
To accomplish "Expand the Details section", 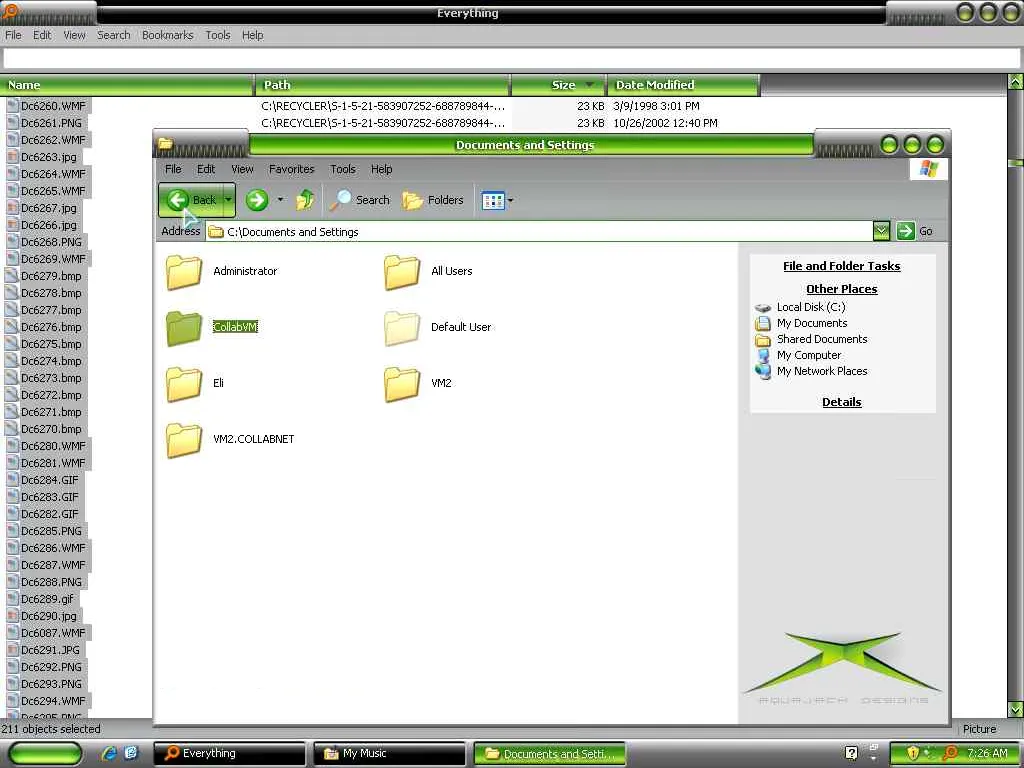I will 841,402.
